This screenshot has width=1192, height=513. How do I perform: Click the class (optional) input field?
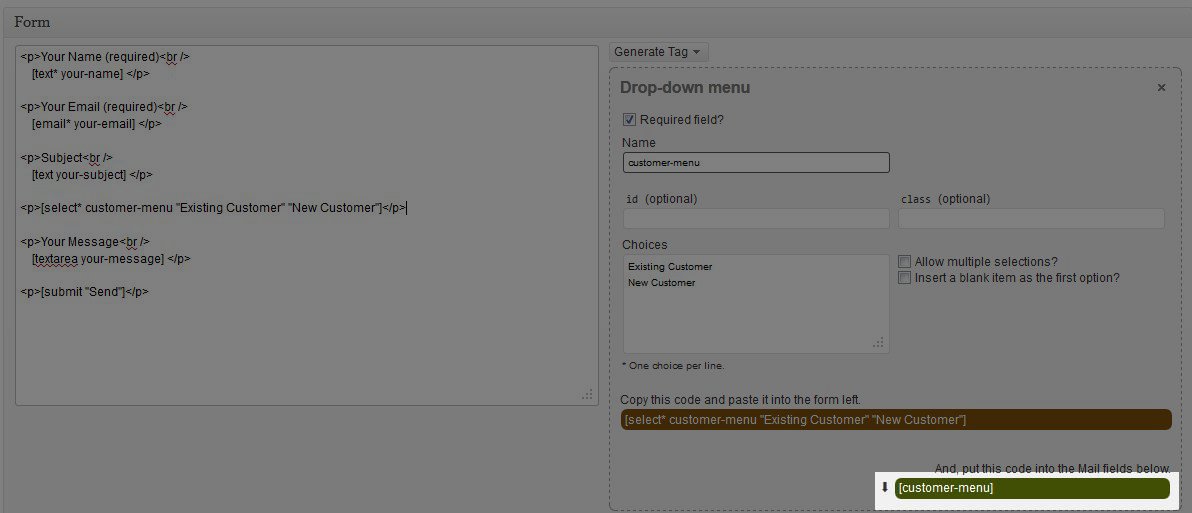(1030, 218)
